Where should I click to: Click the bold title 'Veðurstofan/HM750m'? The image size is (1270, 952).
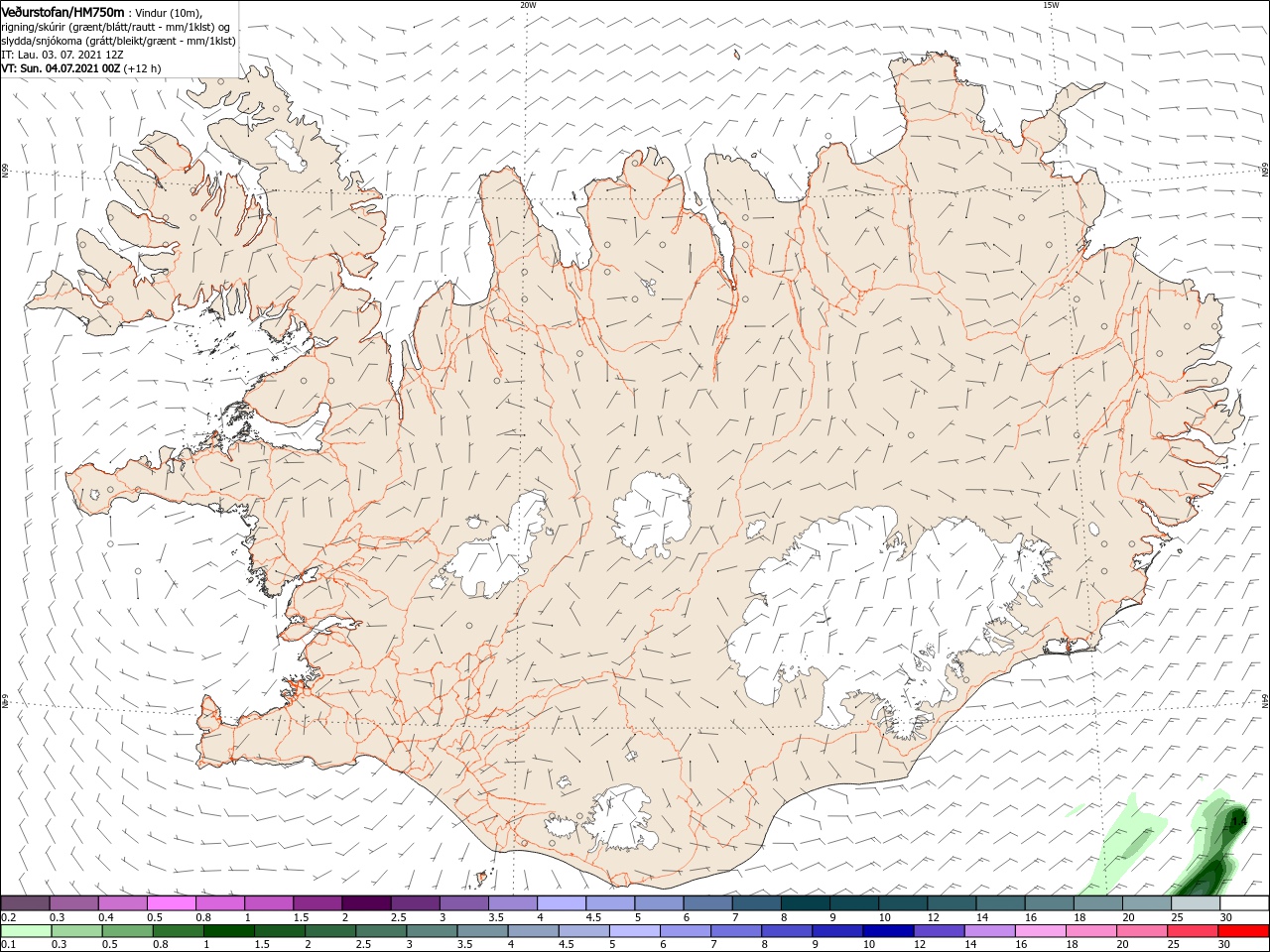63,12
